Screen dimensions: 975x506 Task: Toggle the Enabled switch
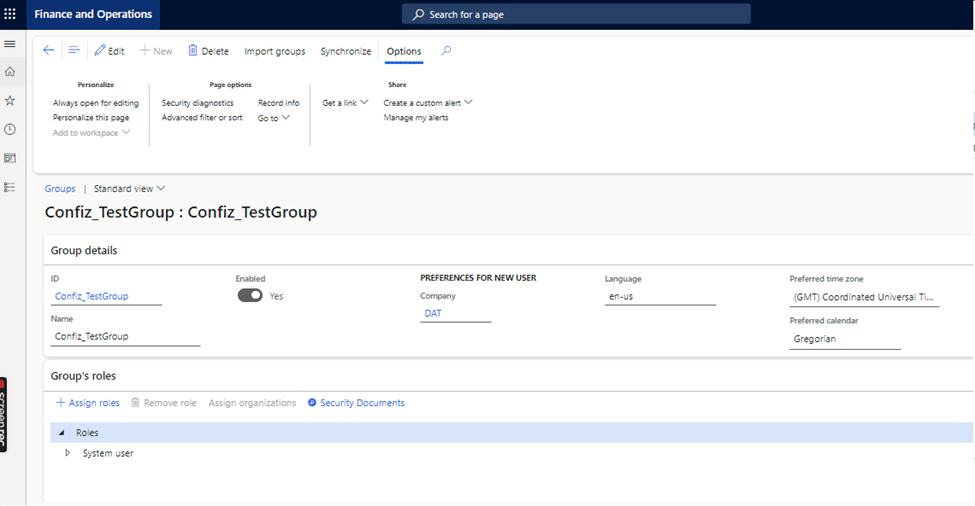(x=250, y=296)
